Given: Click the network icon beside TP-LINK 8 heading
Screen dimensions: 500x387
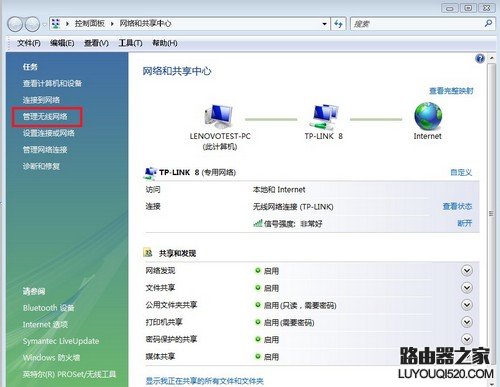Looking at the screenshot, I should pyautogui.click(x=150, y=172).
